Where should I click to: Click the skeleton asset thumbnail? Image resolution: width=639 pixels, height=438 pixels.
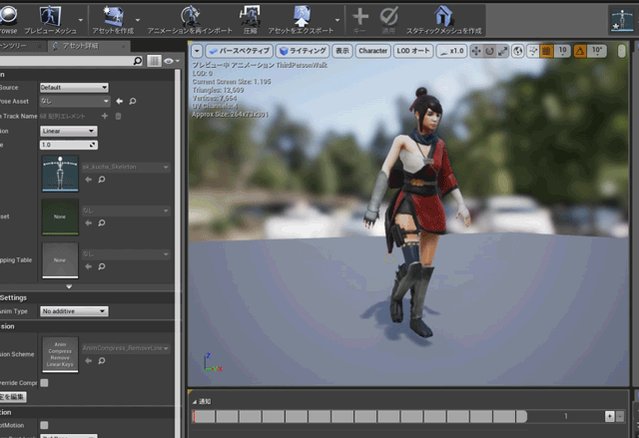60,173
